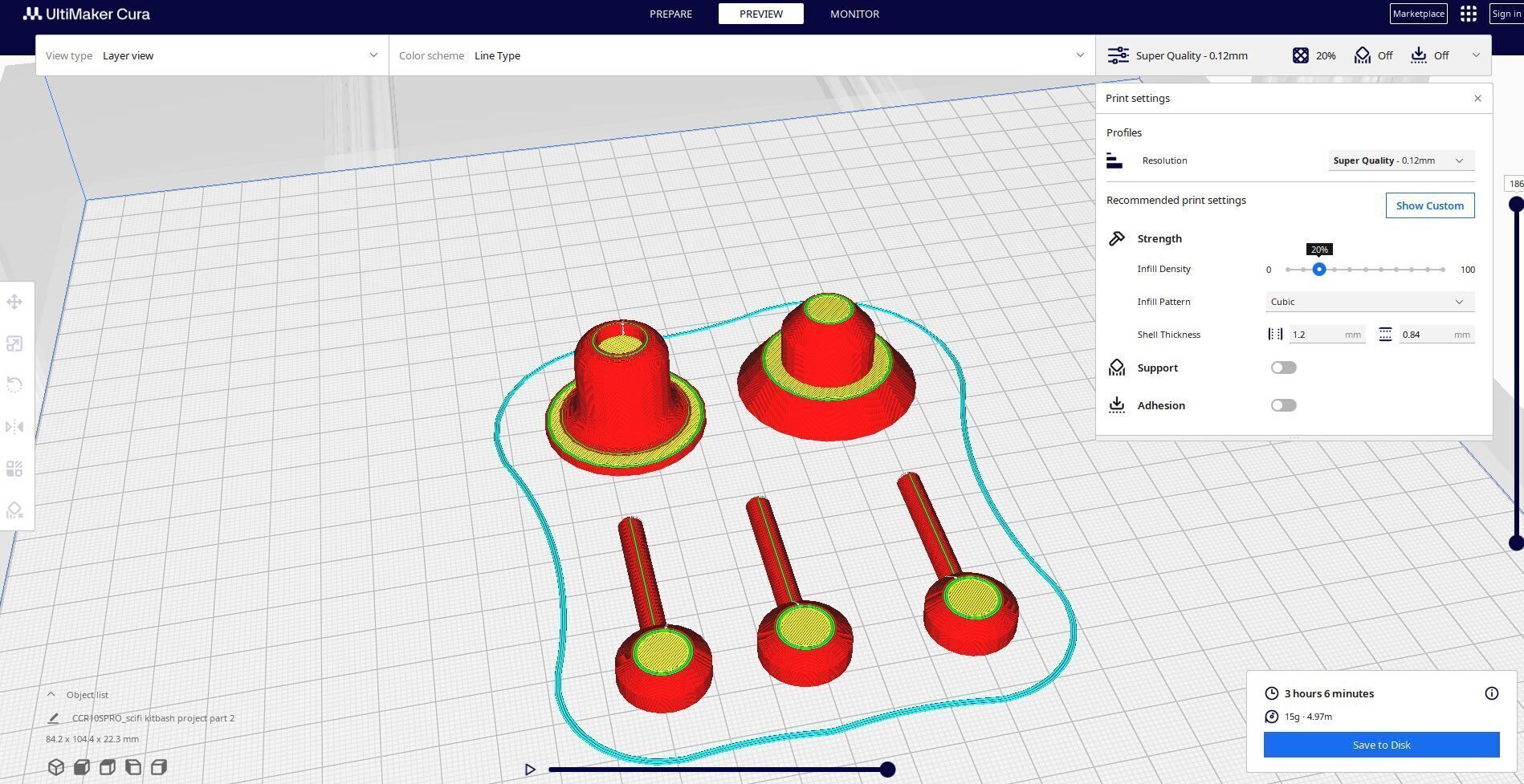Viewport: 1524px width, 784px height.
Task: Click the Adhesion section icon
Action: [1117, 405]
